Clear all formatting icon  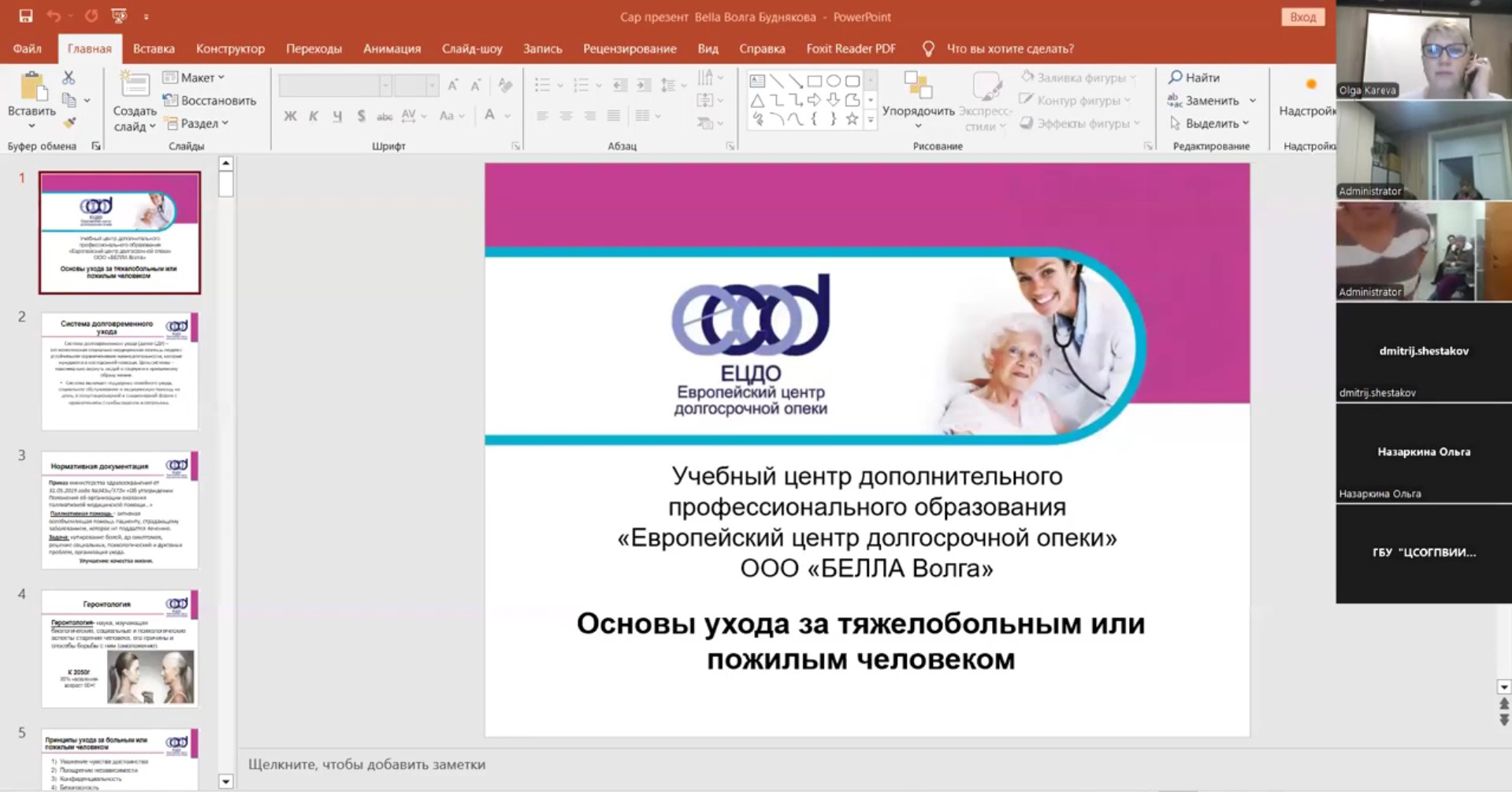(x=505, y=85)
